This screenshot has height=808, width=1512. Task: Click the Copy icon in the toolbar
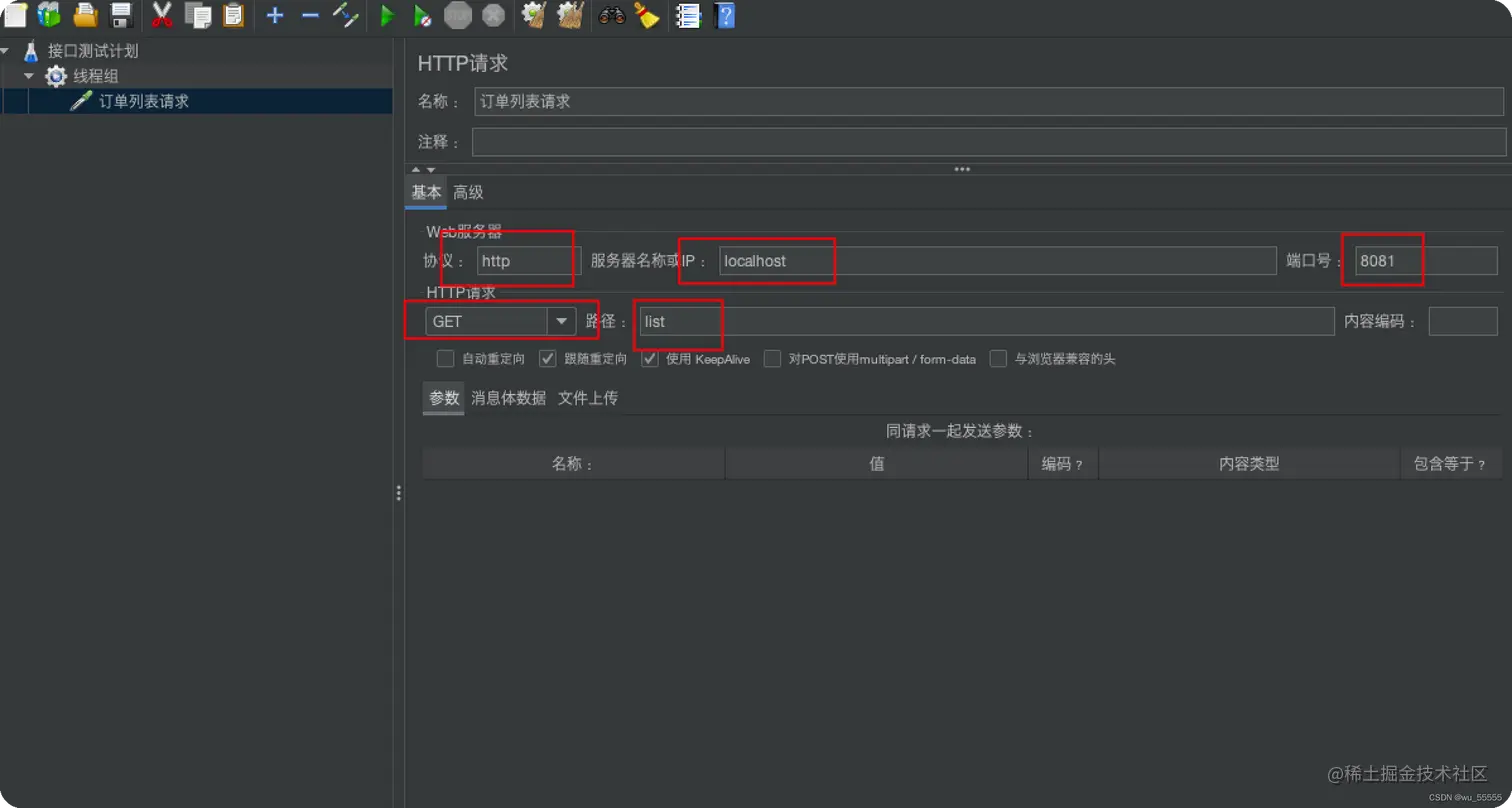point(197,15)
